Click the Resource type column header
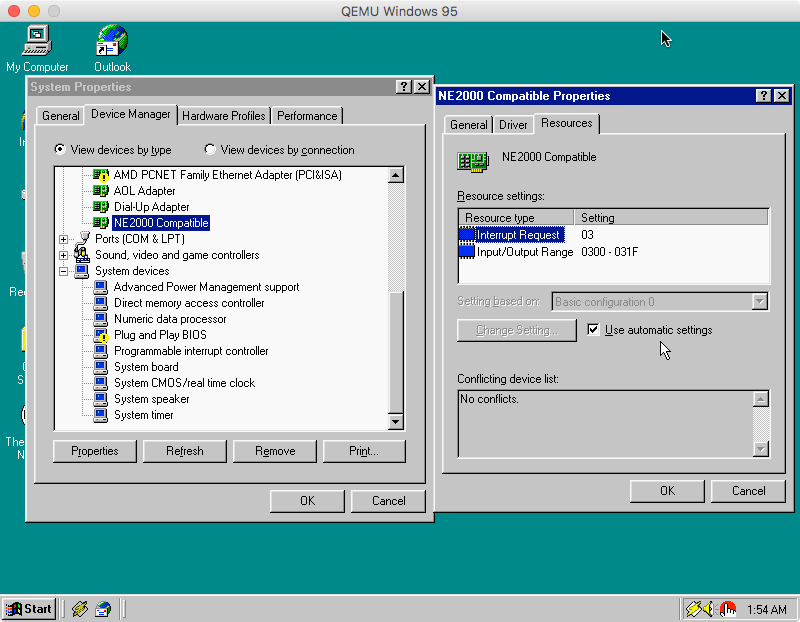This screenshot has height=622, width=800. (x=516, y=217)
